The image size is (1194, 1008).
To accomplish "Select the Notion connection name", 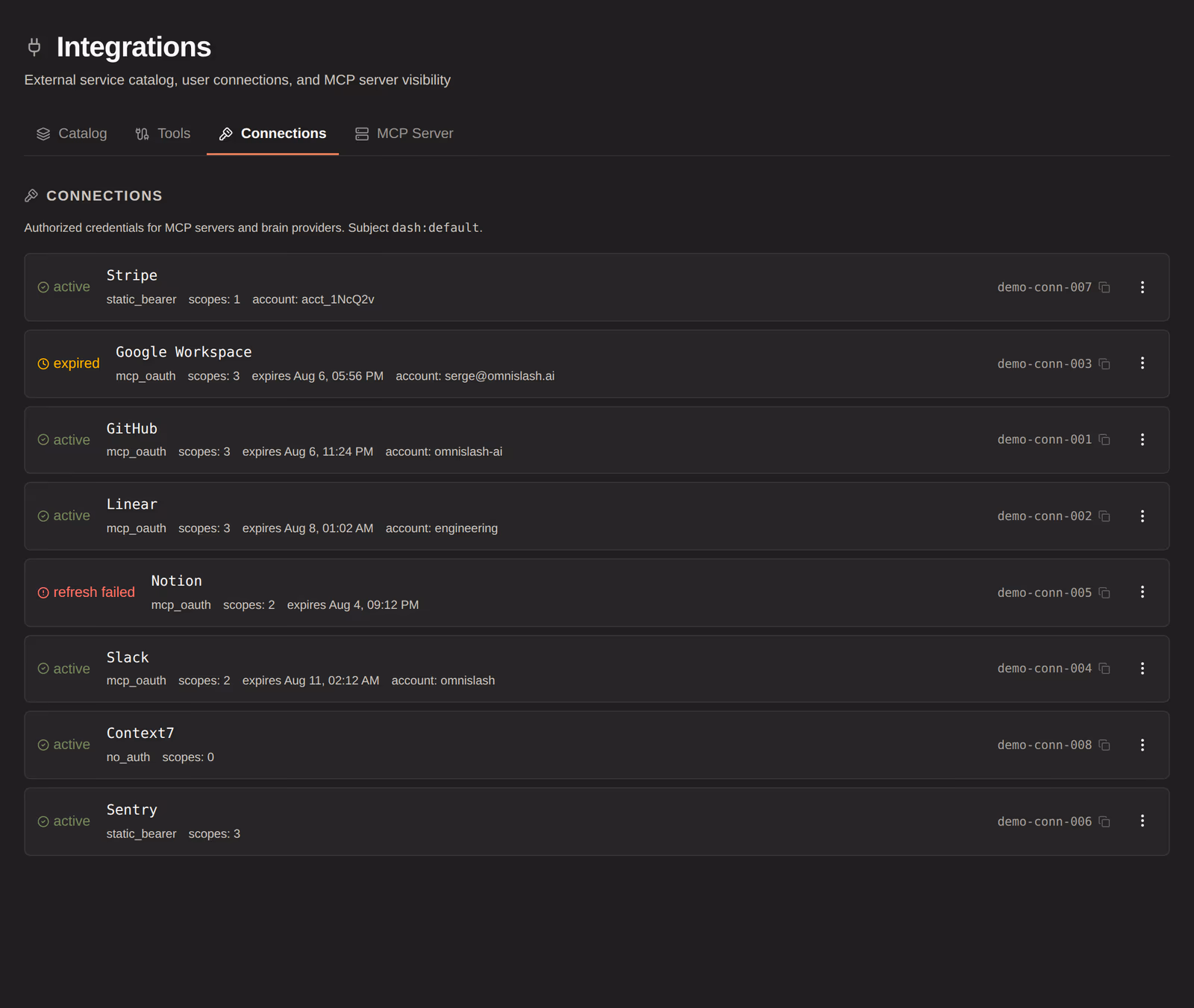I will click(177, 580).
